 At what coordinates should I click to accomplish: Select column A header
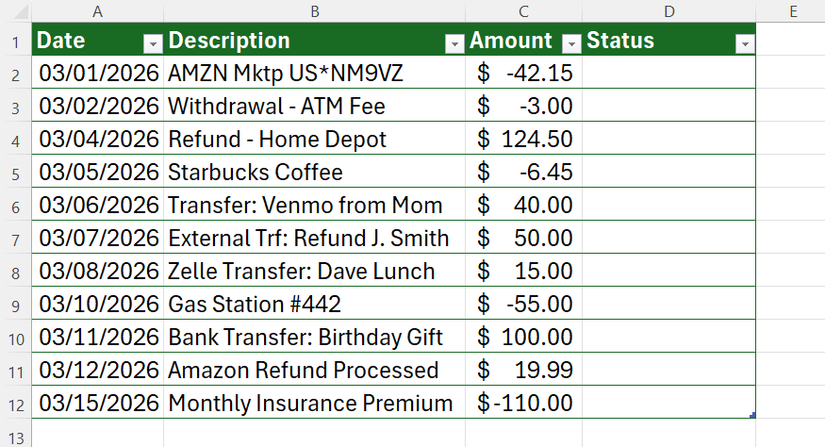point(98,11)
